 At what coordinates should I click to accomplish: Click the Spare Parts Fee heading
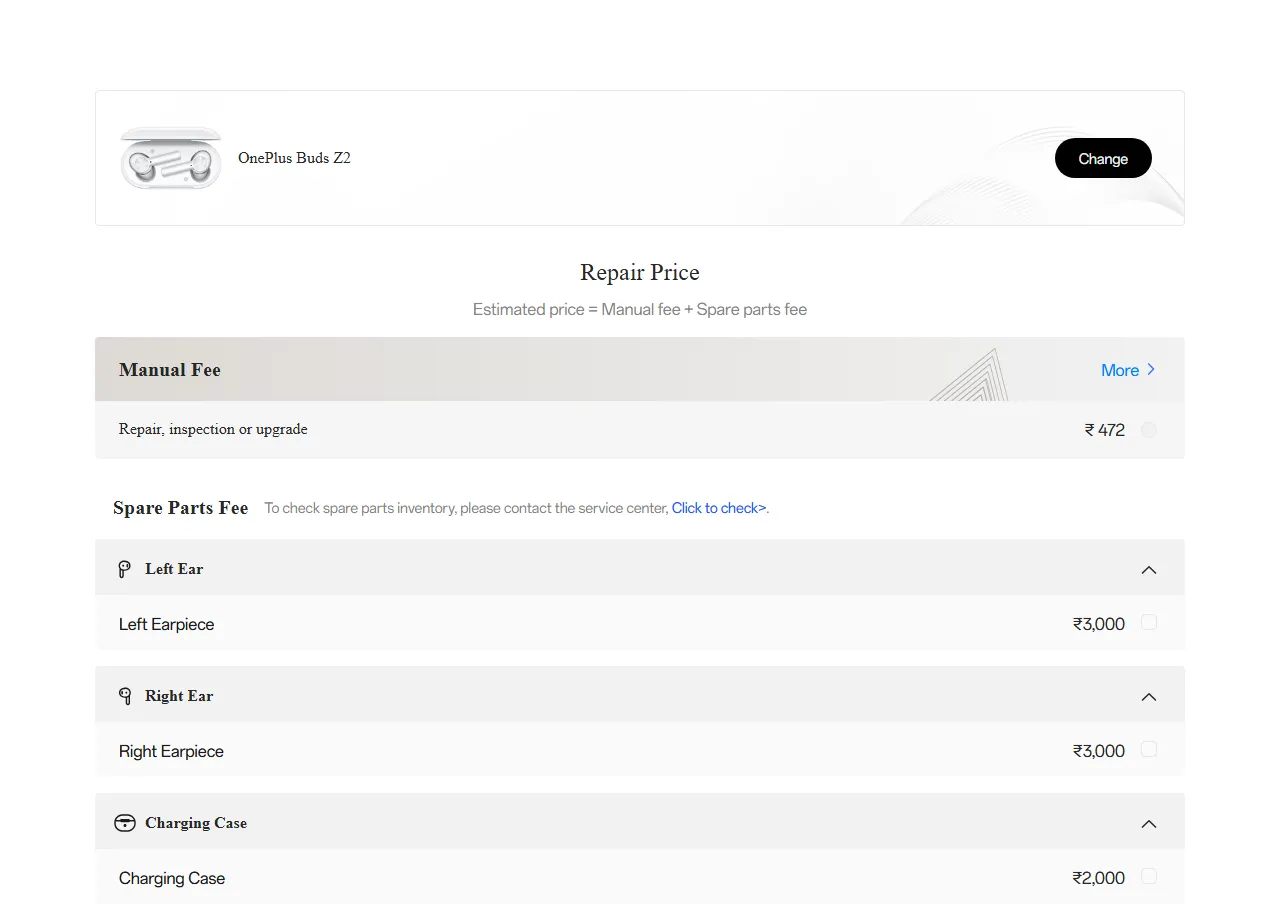point(180,508)
